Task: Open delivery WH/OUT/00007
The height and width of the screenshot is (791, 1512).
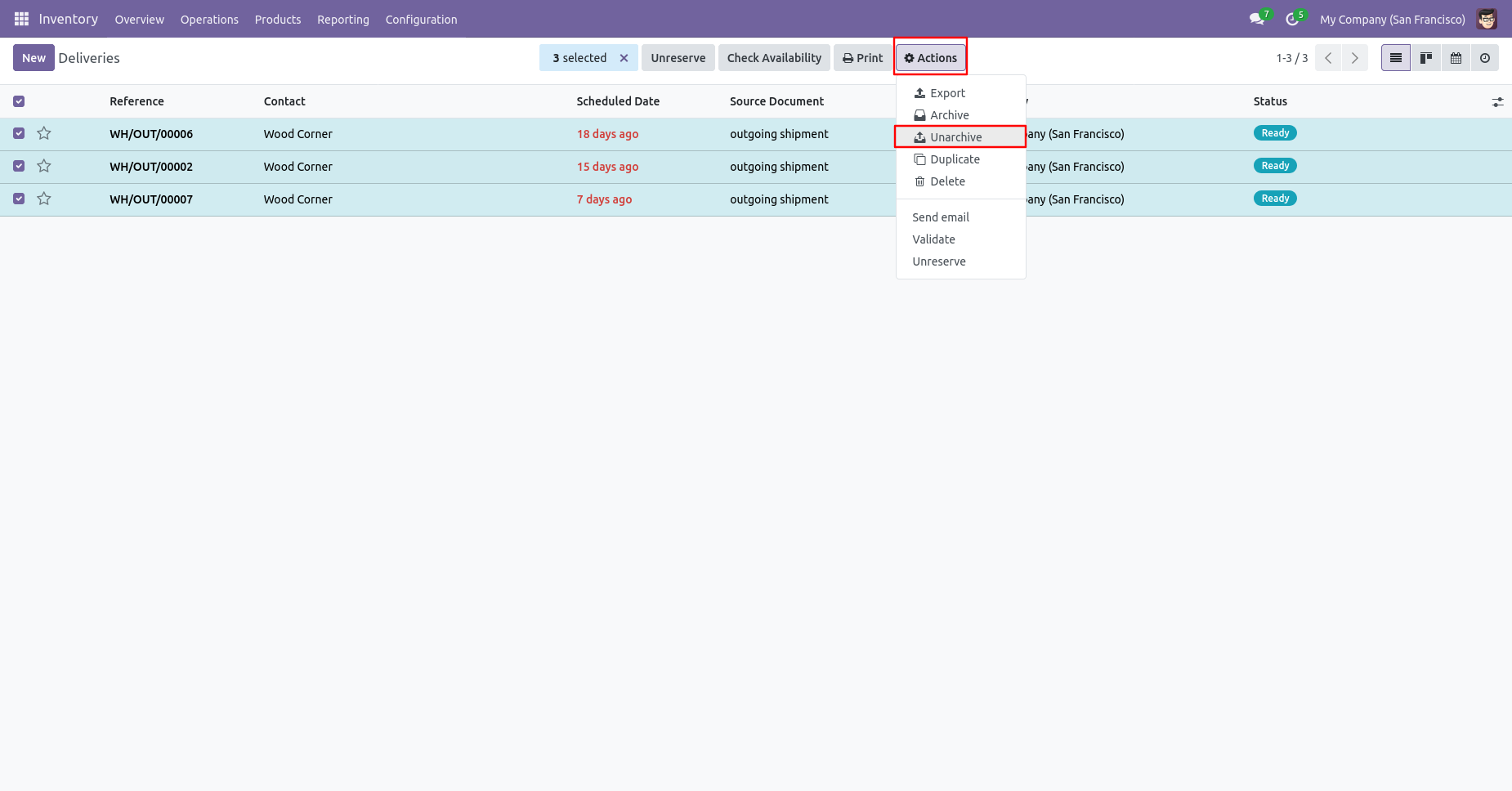Action: tap(151, 199)
